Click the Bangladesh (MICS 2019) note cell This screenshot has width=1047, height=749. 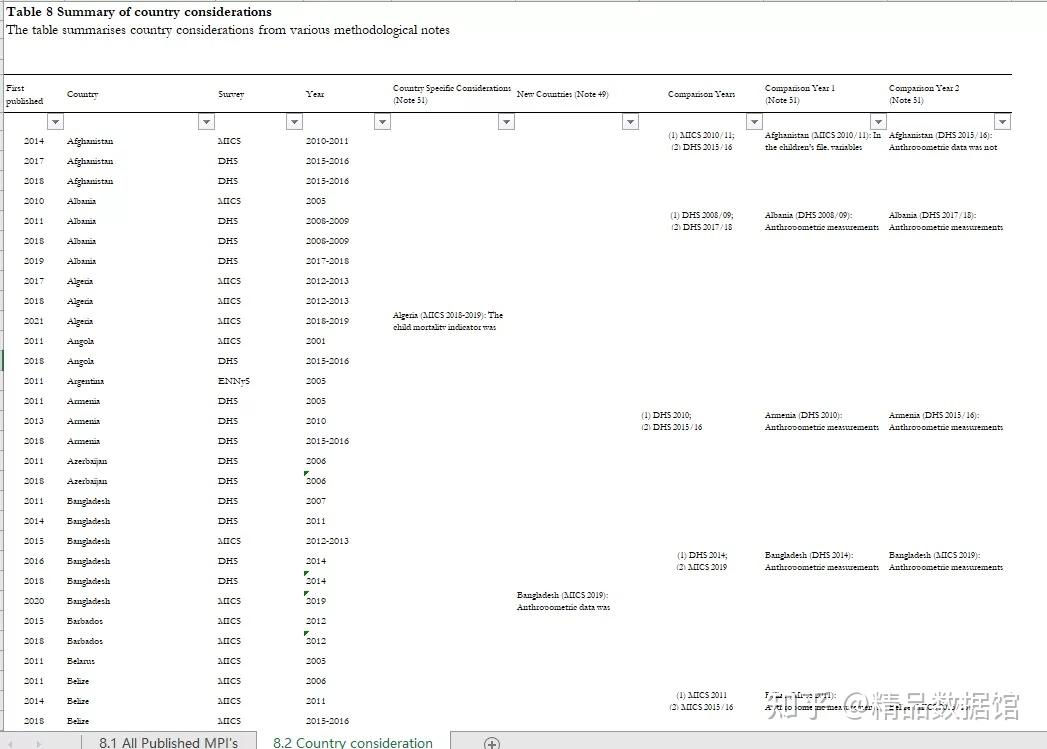(563, 600)
